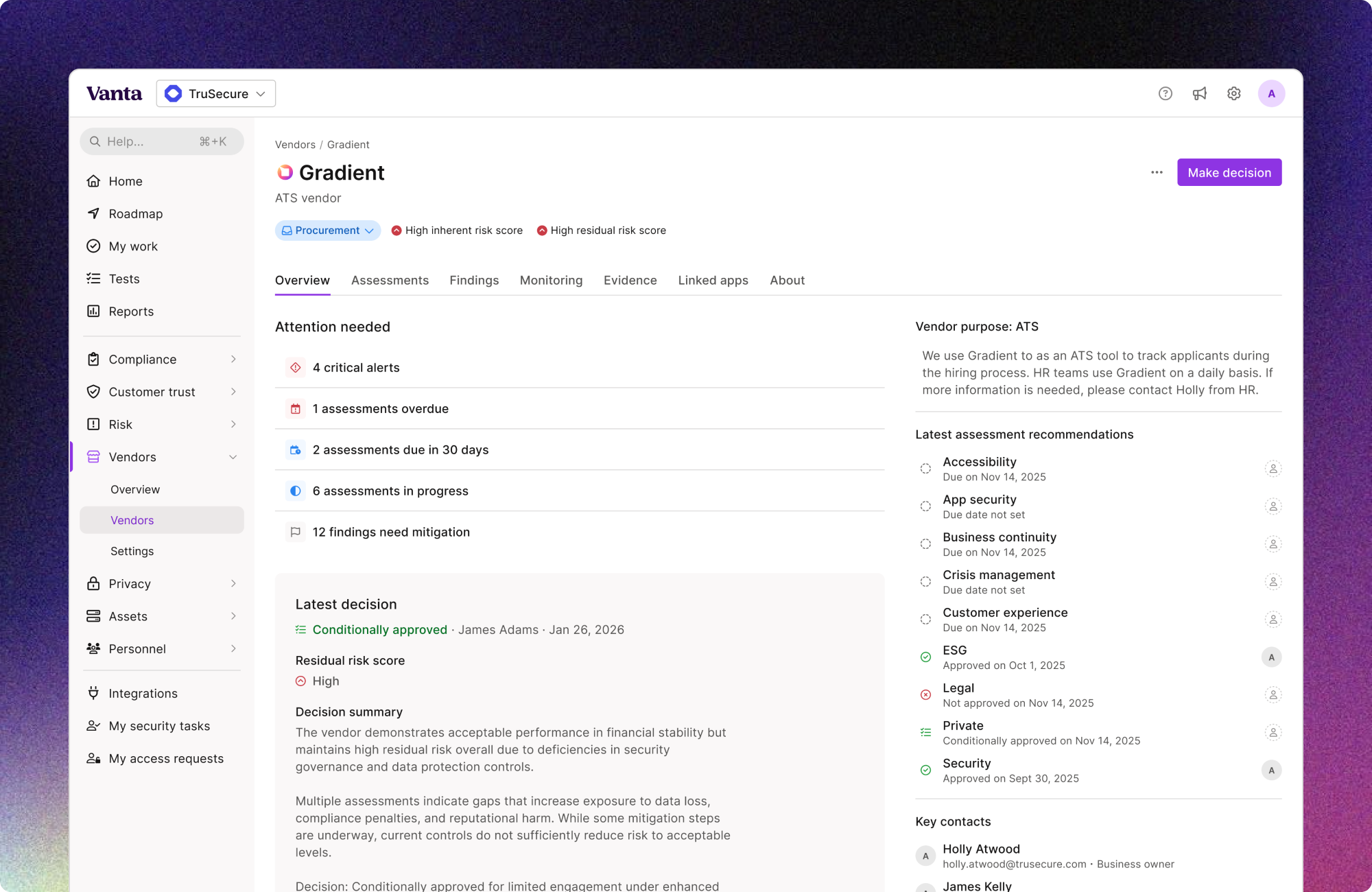Click assignee icon for Accessibility assessment
1372x892 pixels.
1273,469
